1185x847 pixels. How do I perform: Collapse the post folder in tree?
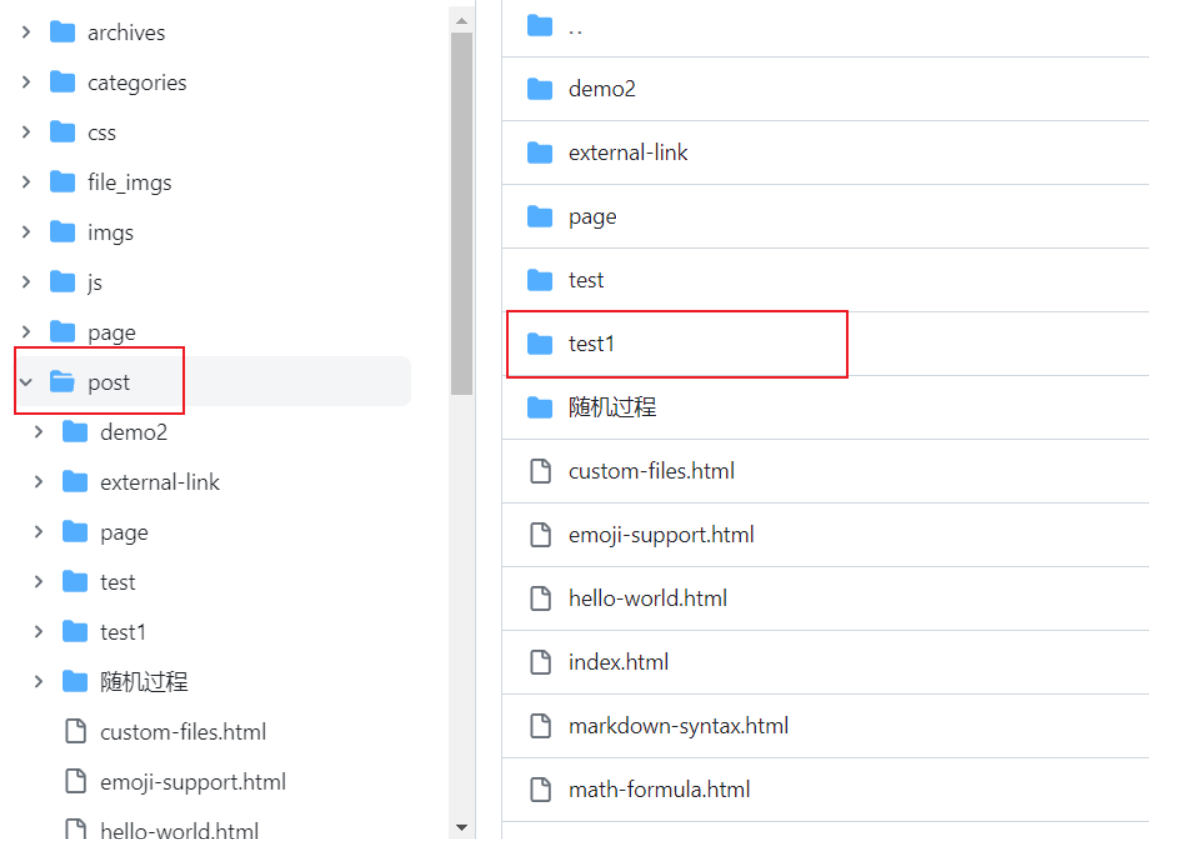(x=27, y=382)
